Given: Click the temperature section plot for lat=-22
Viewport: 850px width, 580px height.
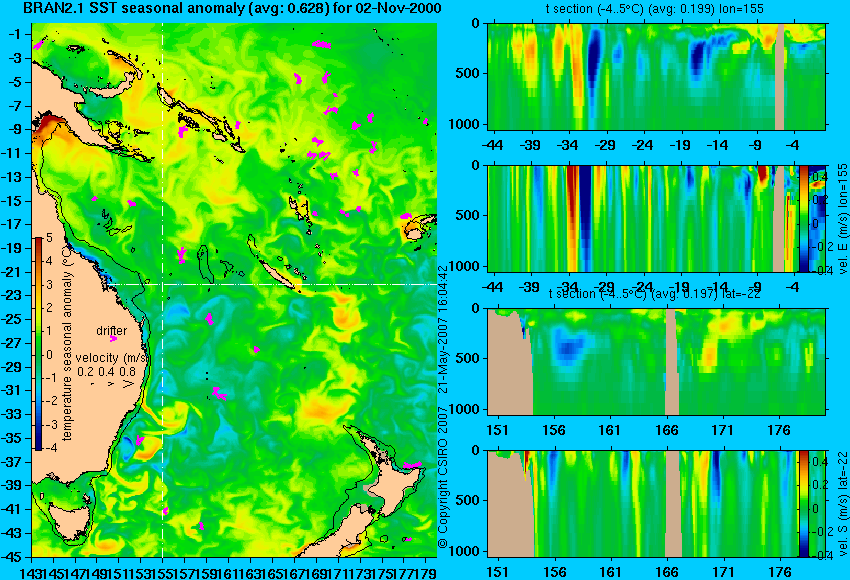Looking at the screenshot, I should tap(656, 362).
